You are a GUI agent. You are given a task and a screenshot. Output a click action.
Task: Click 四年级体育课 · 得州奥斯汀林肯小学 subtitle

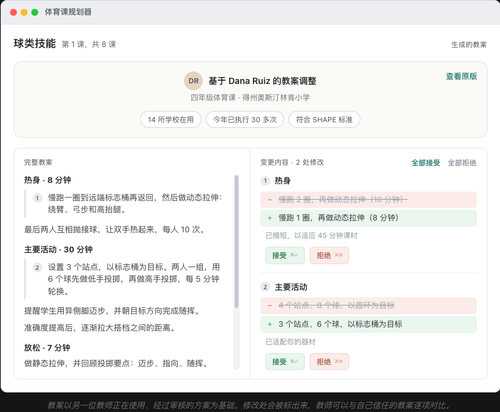pyautogui.click(x=250, y=98)
